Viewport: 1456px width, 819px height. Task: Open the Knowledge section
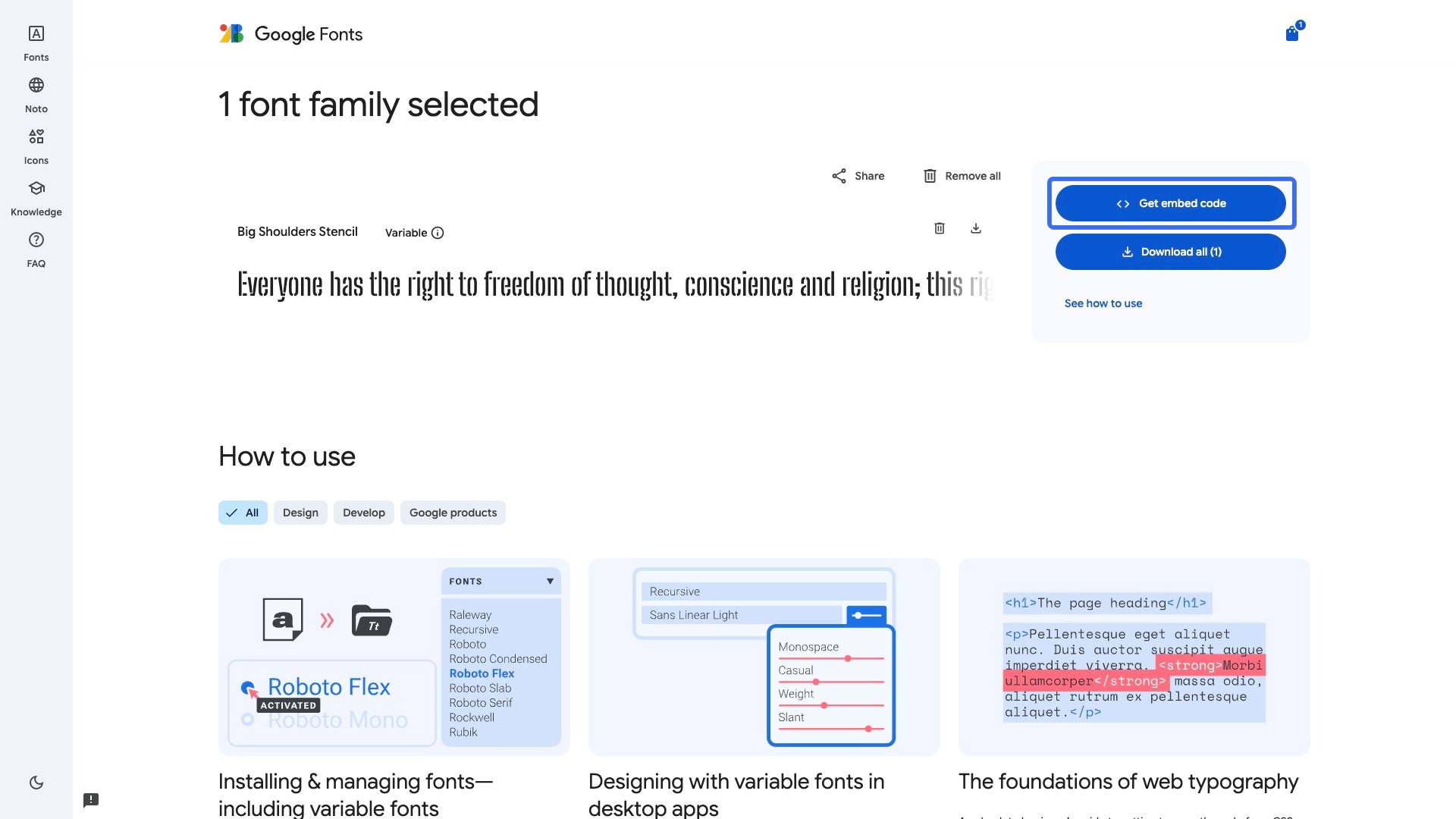(x=36, y=197)
